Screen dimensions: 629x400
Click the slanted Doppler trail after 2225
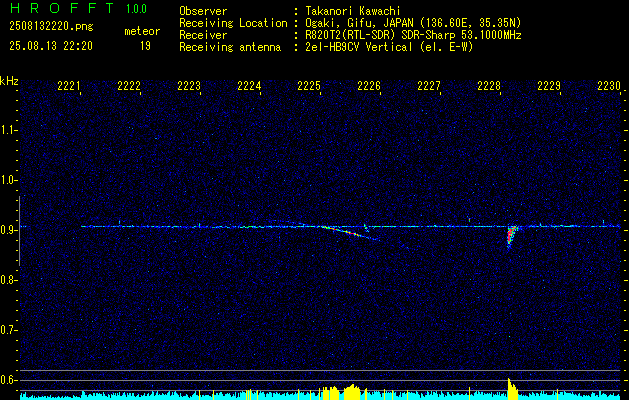pyautogui.click(x=351, y=233)
